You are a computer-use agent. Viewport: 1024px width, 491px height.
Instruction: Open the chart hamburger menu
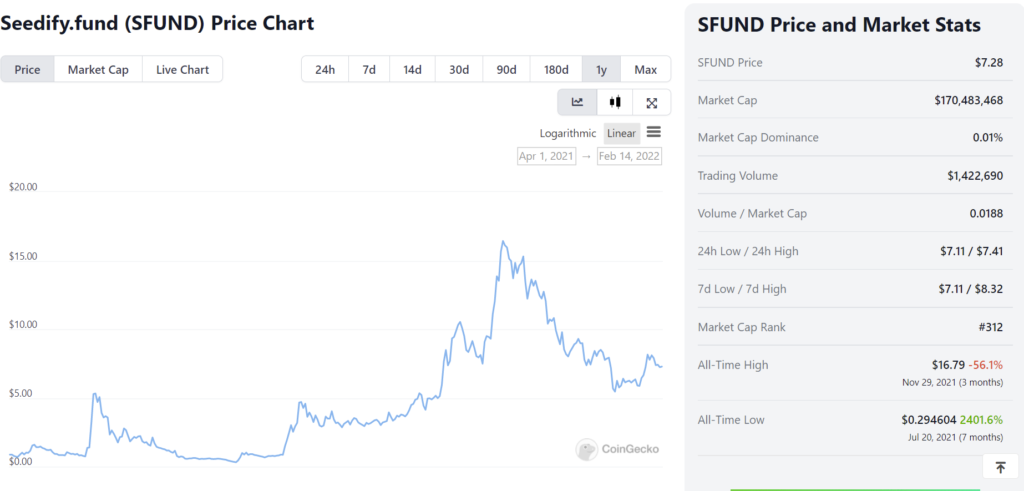(x=653, y=132)
